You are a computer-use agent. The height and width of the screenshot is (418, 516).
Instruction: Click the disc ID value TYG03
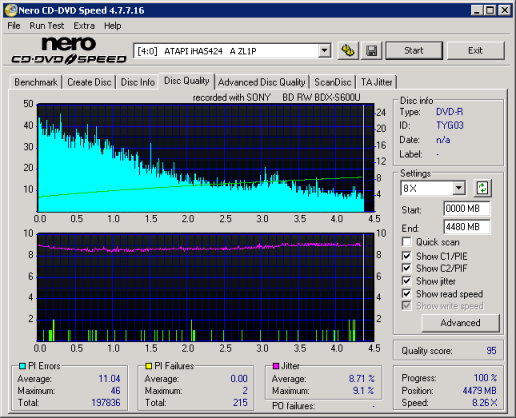pos(450,125)
